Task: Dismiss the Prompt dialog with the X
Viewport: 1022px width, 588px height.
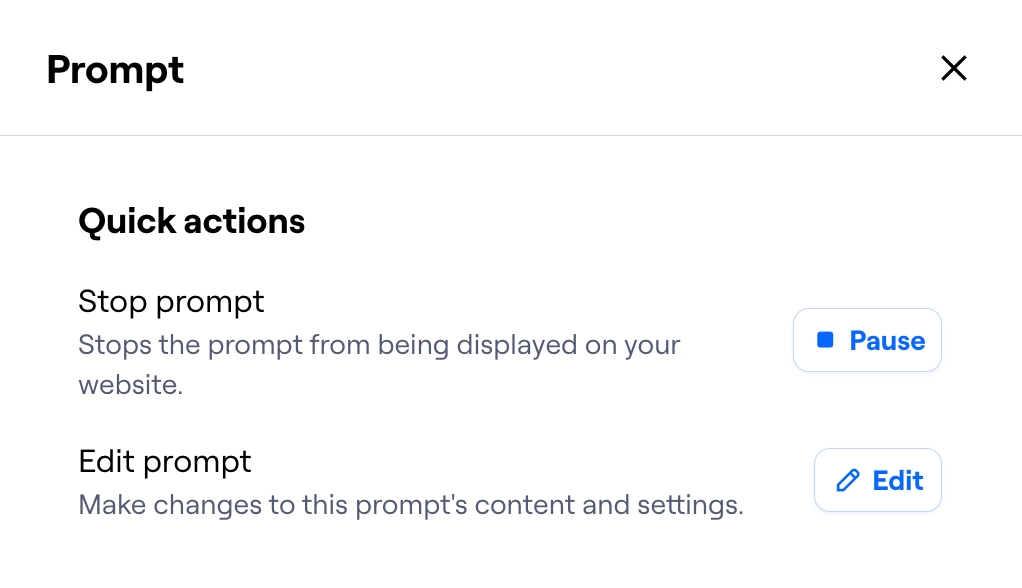Action: [953, 68]
